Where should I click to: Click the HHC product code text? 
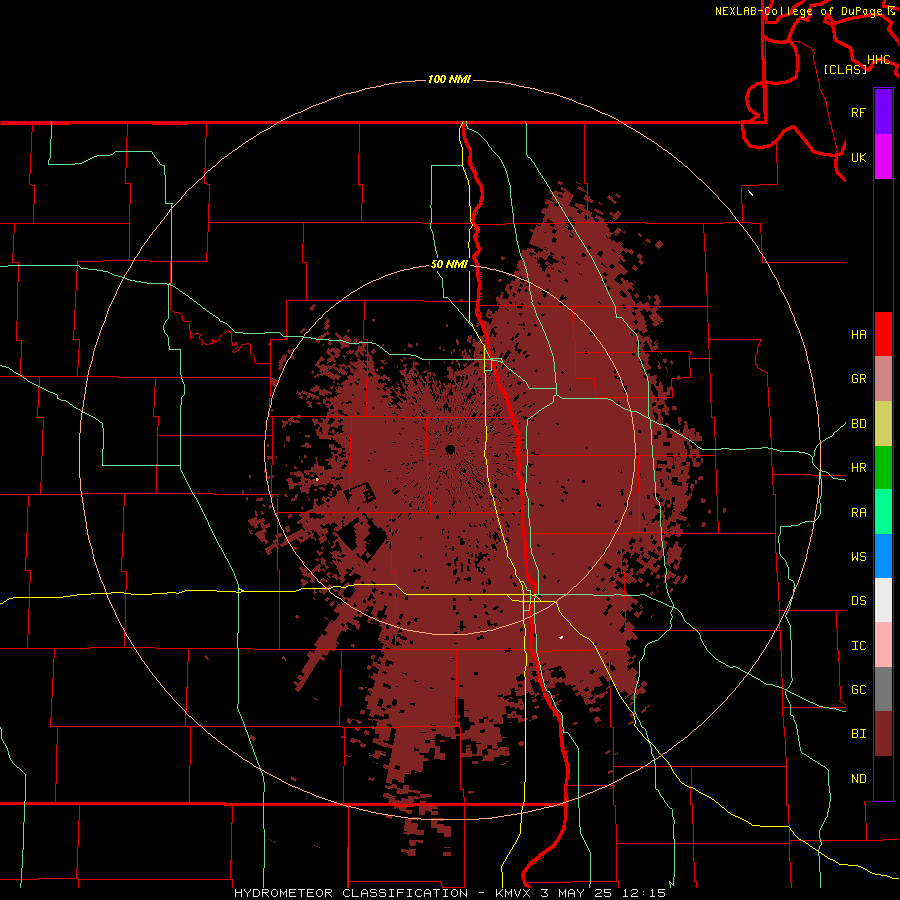click(878, 59)
